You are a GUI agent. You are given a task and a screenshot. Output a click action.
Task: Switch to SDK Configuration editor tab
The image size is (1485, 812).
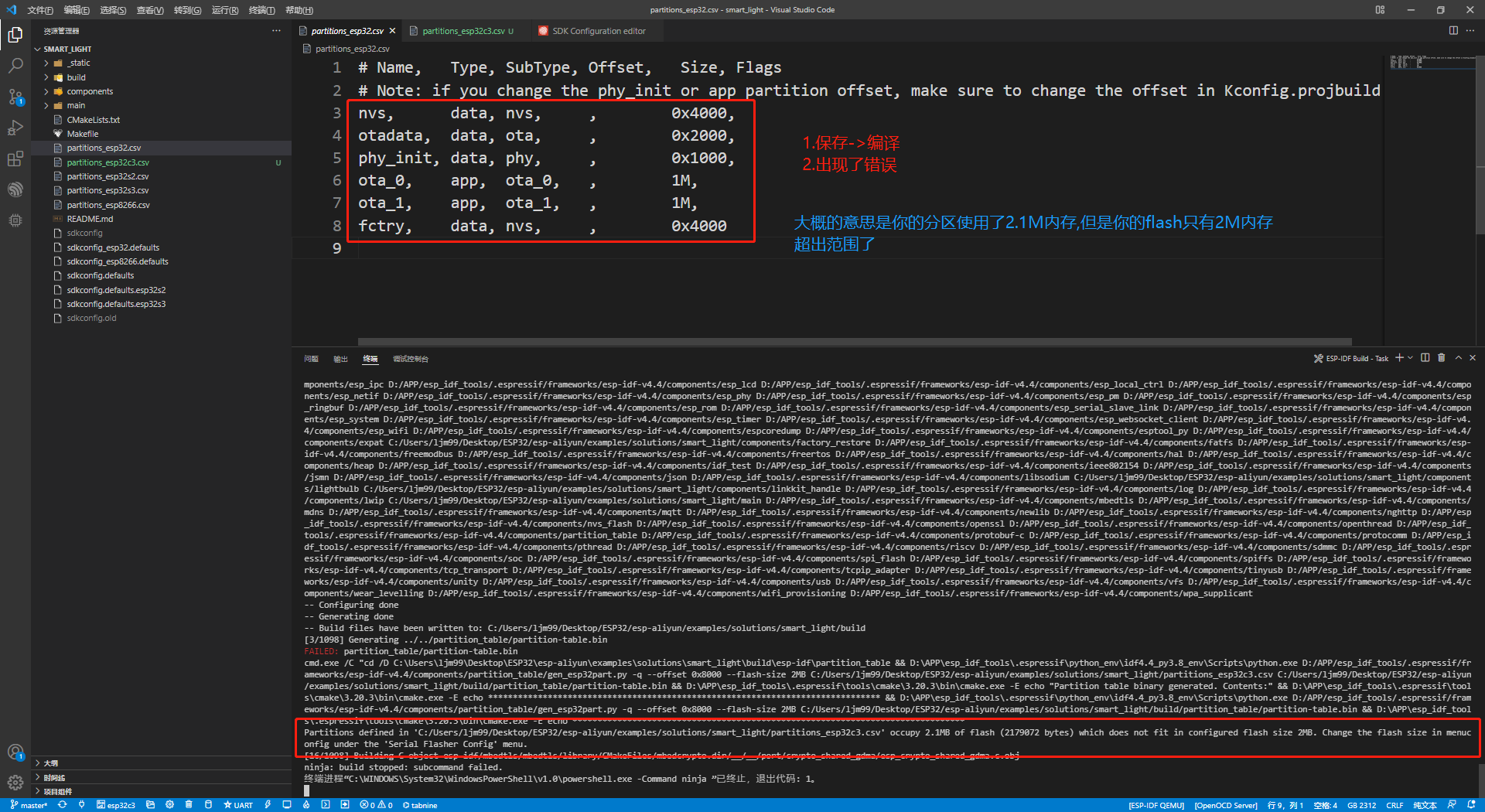coord(599,31)
